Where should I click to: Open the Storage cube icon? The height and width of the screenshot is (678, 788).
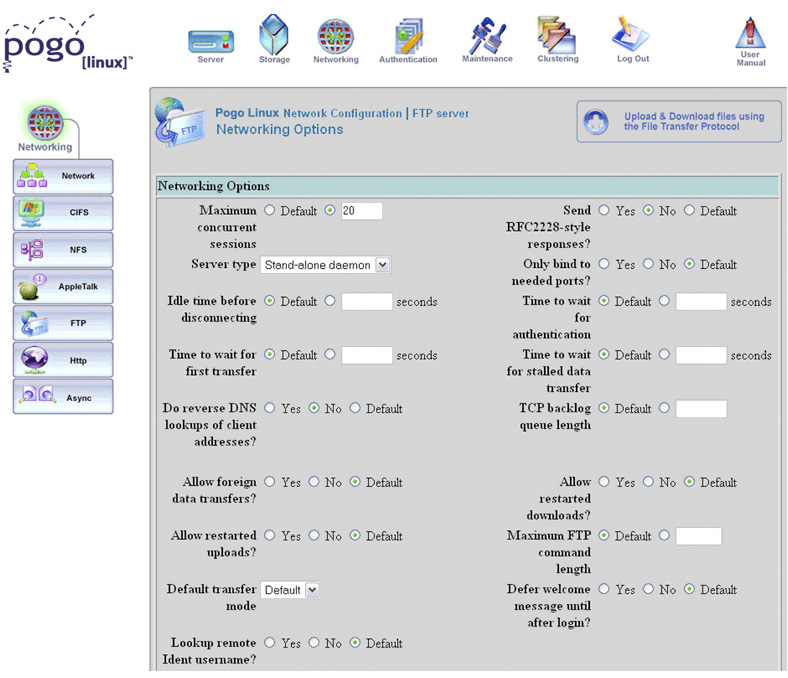(274, 35)
